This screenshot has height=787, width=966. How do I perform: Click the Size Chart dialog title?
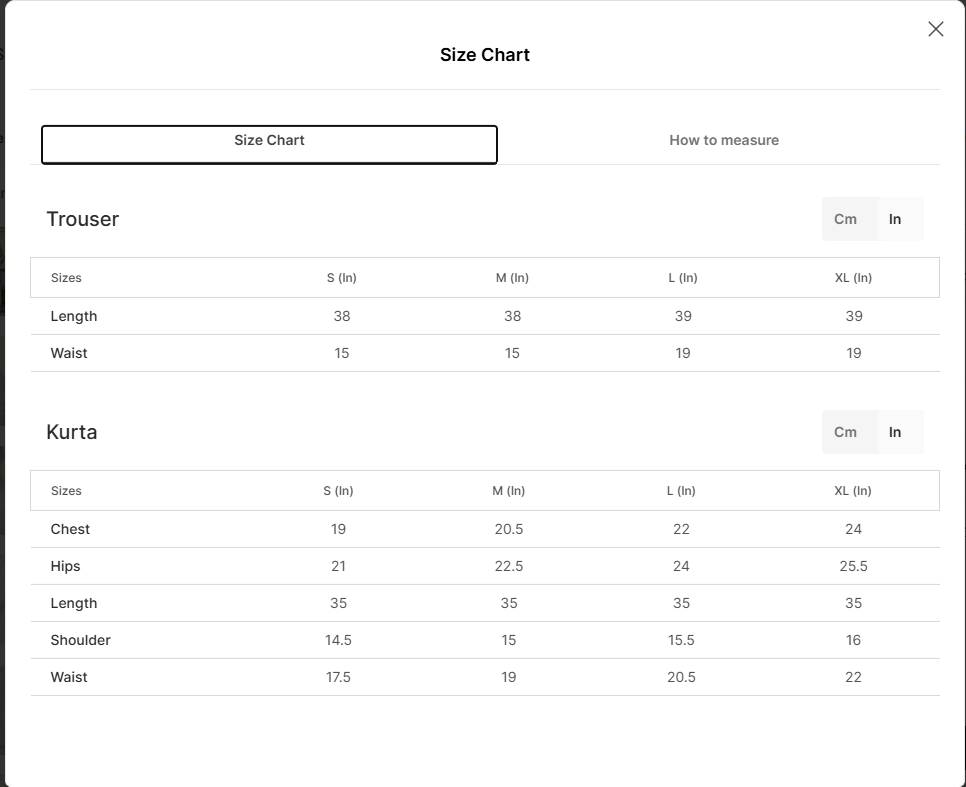[x=485, y=55]
